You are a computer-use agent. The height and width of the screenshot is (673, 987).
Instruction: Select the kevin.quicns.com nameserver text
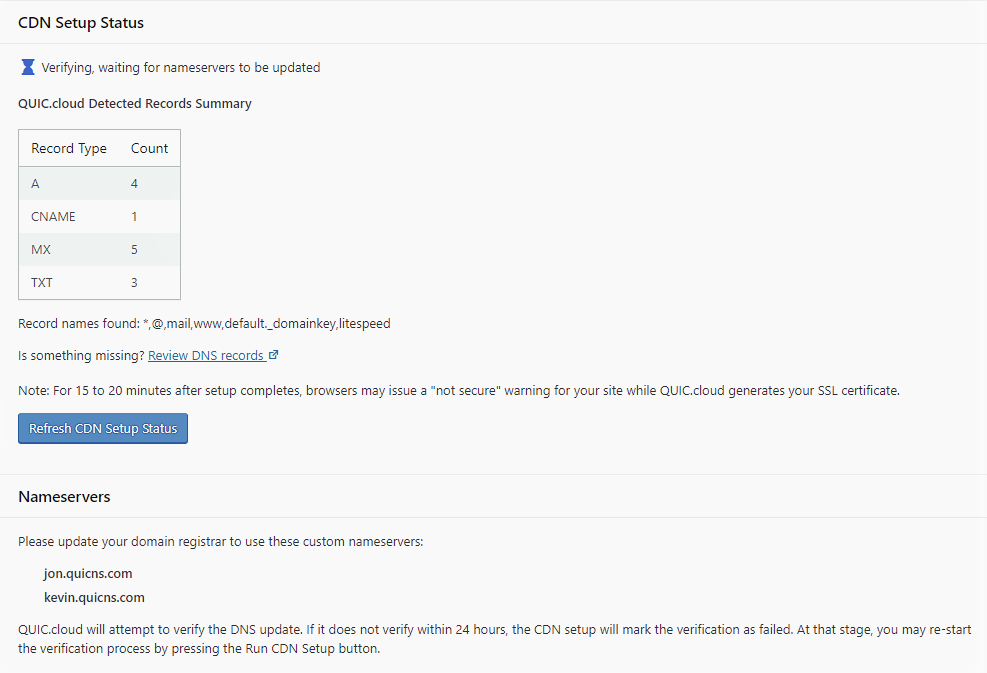click(94, 597)
